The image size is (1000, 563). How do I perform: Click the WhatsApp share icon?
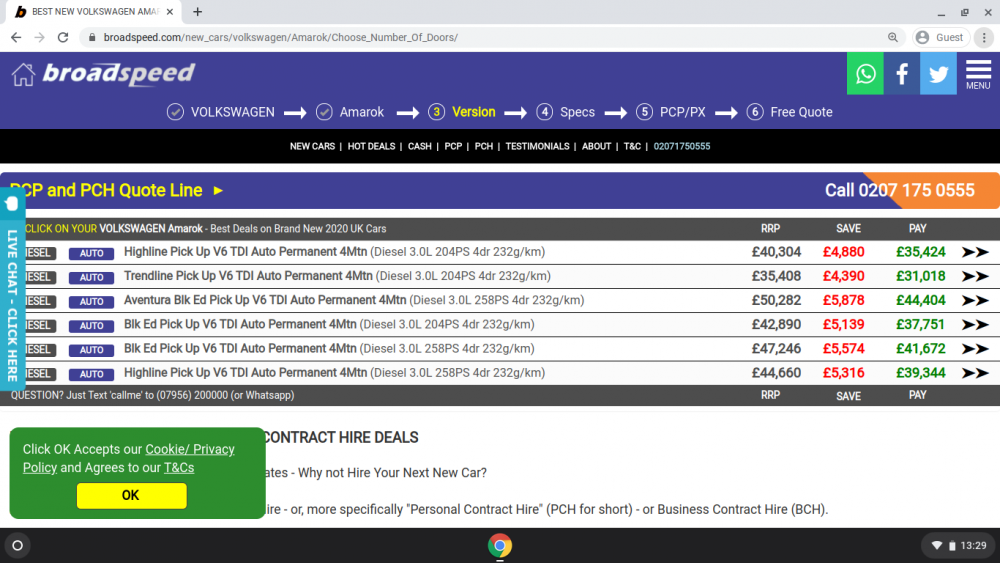click(865, 74)
